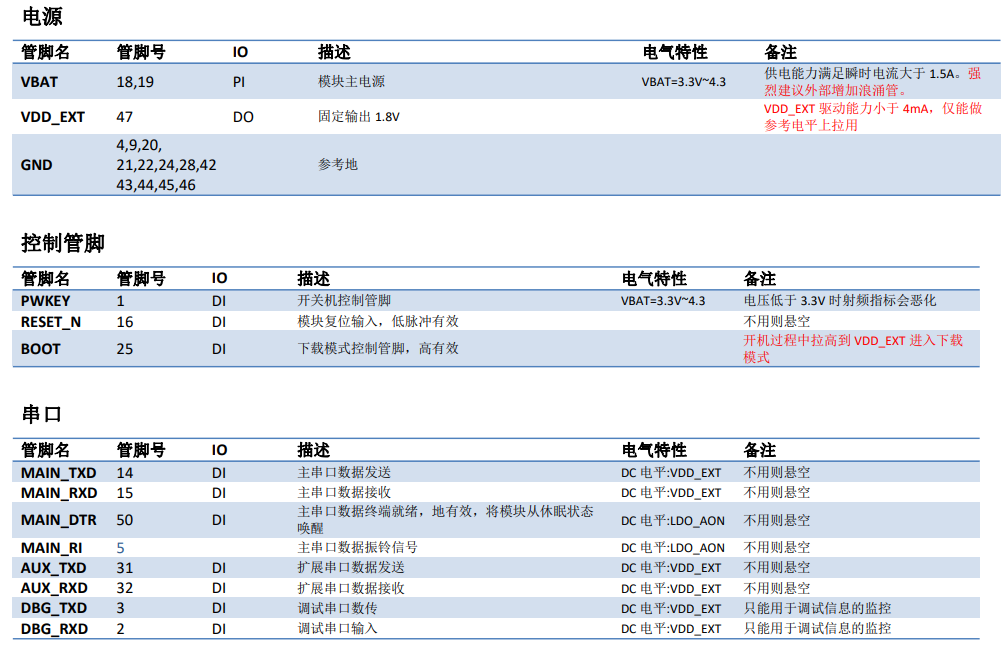This screenshot has height=650, width=1003.
Task: Select the AUX_RXD pin name
Action: [x=54, y=588]
